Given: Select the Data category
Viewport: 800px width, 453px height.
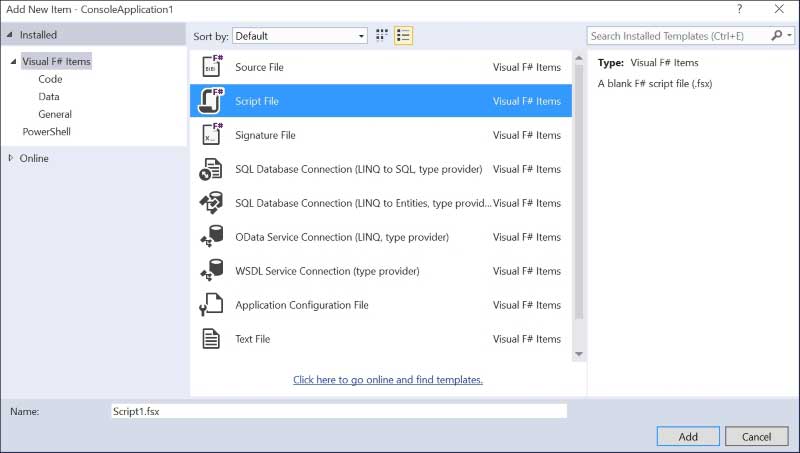Looking at the screenshot, I should click(48, 96).
